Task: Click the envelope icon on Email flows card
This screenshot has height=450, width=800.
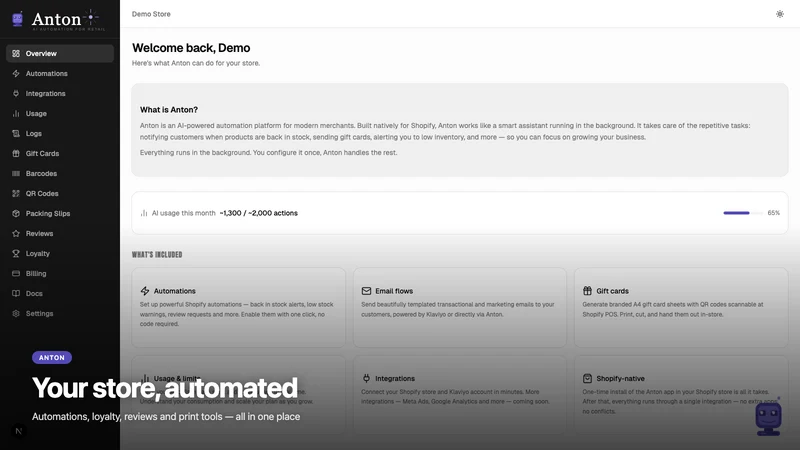Action: (366, 291)
